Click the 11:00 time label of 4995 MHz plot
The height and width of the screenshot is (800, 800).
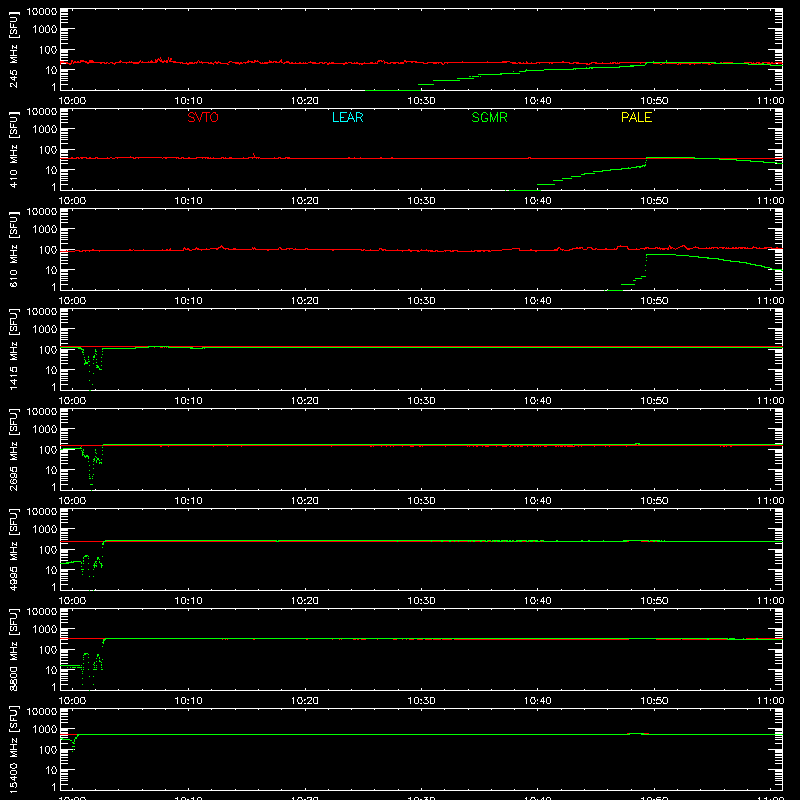point(770,601)
